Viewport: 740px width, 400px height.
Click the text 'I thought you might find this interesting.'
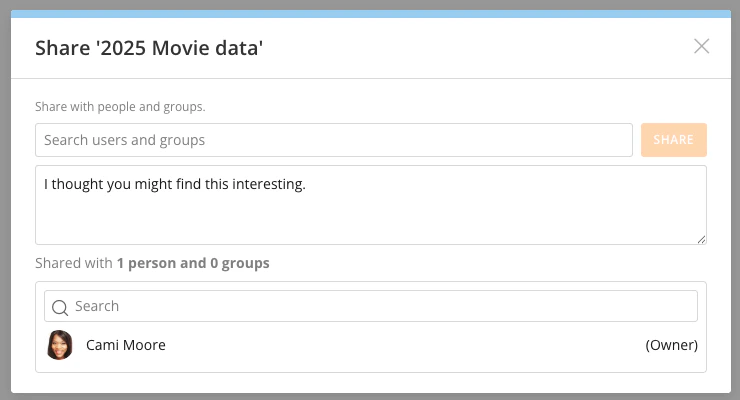(174, 185)
